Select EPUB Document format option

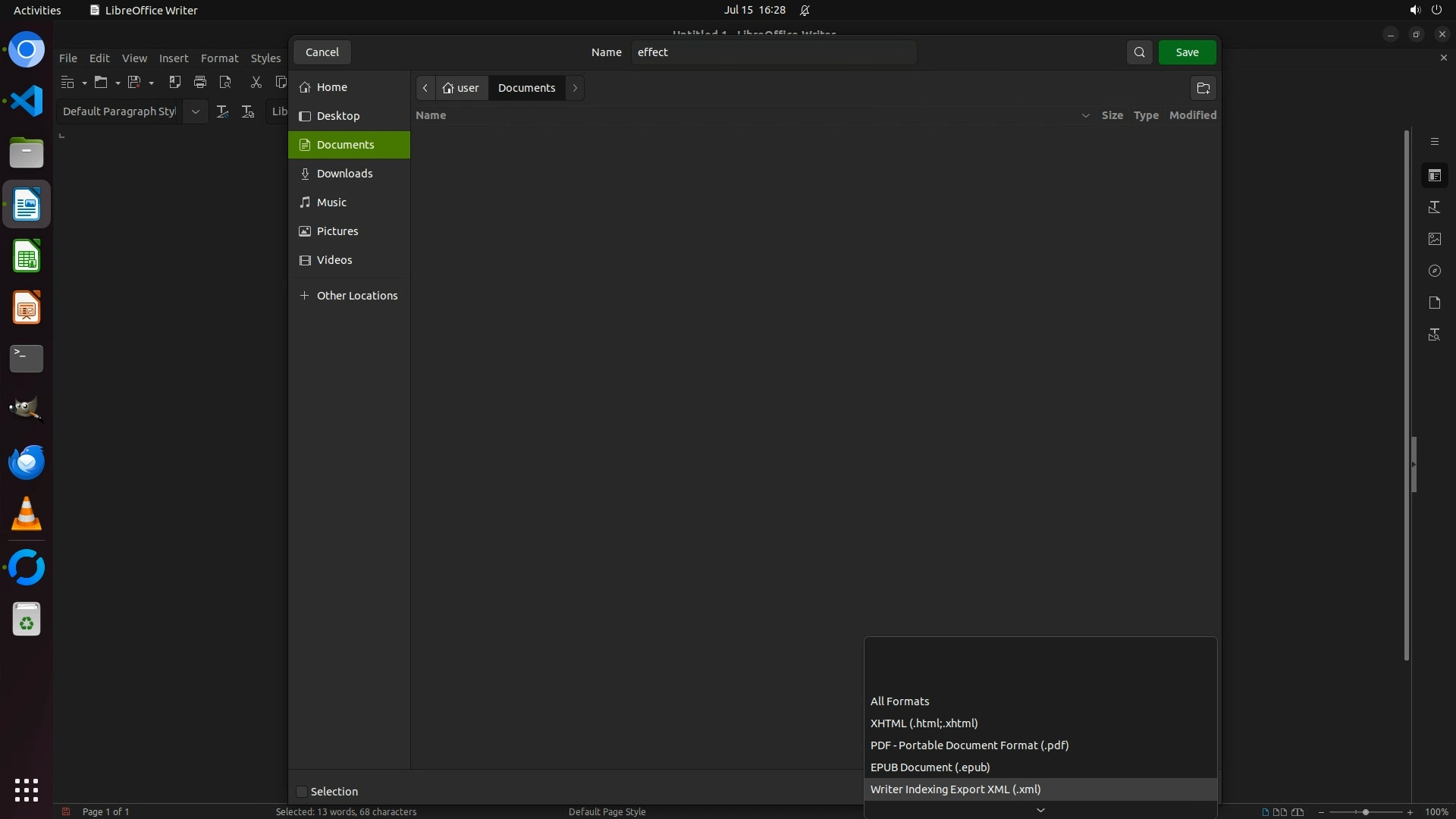pos(930,767)
